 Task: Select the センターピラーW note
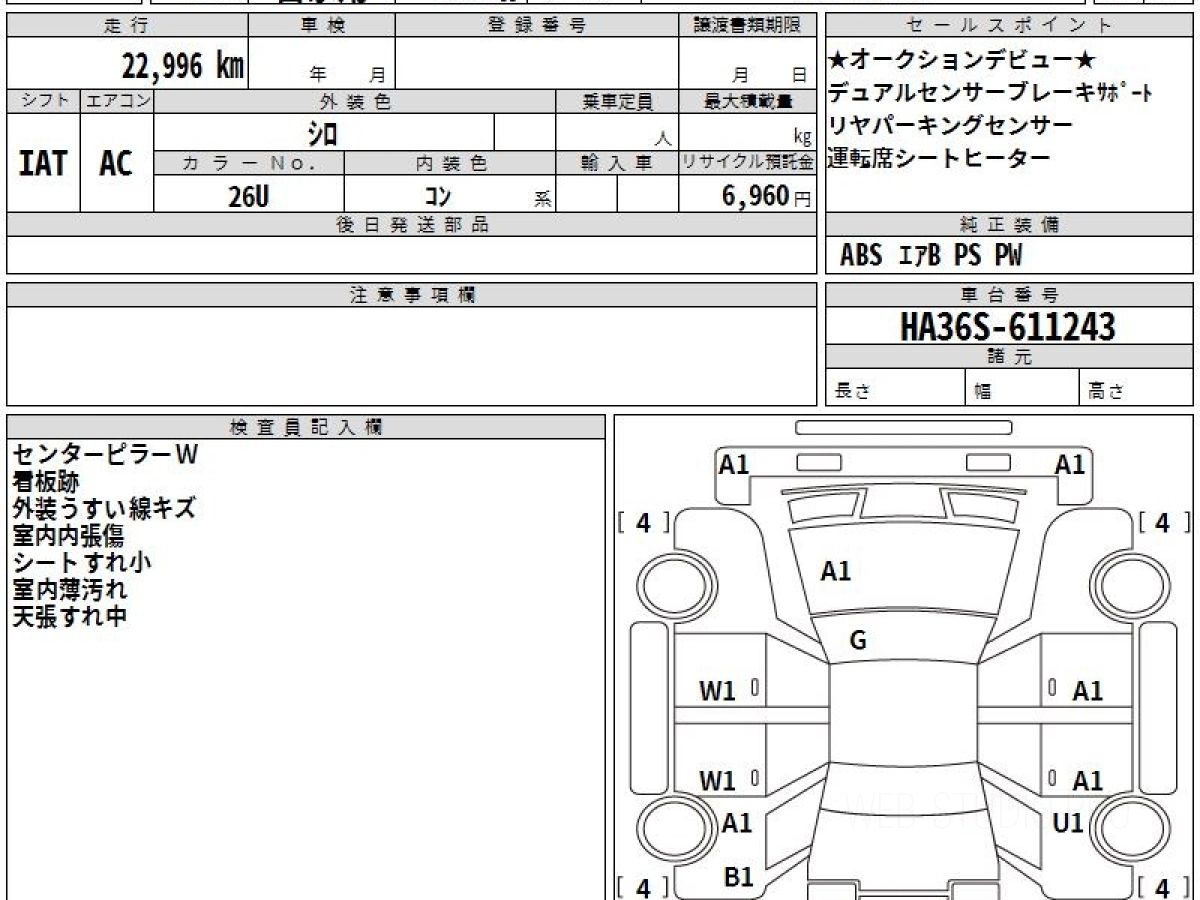(105, 455)
